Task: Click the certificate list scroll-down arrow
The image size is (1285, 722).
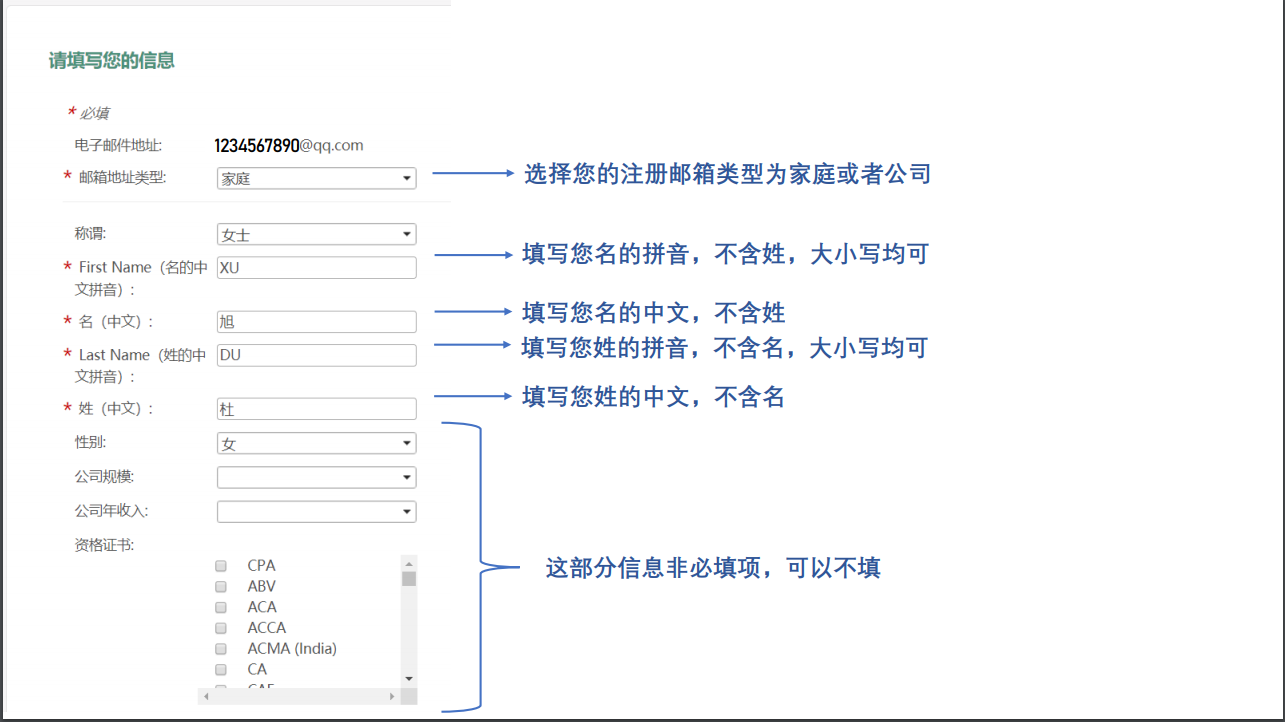Action: (409, 679)
